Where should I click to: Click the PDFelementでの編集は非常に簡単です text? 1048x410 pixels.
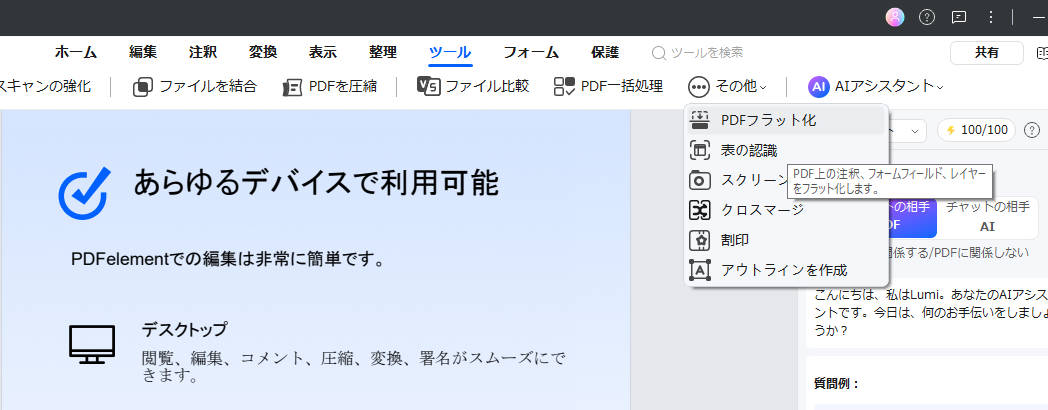(x=229, y=260)
